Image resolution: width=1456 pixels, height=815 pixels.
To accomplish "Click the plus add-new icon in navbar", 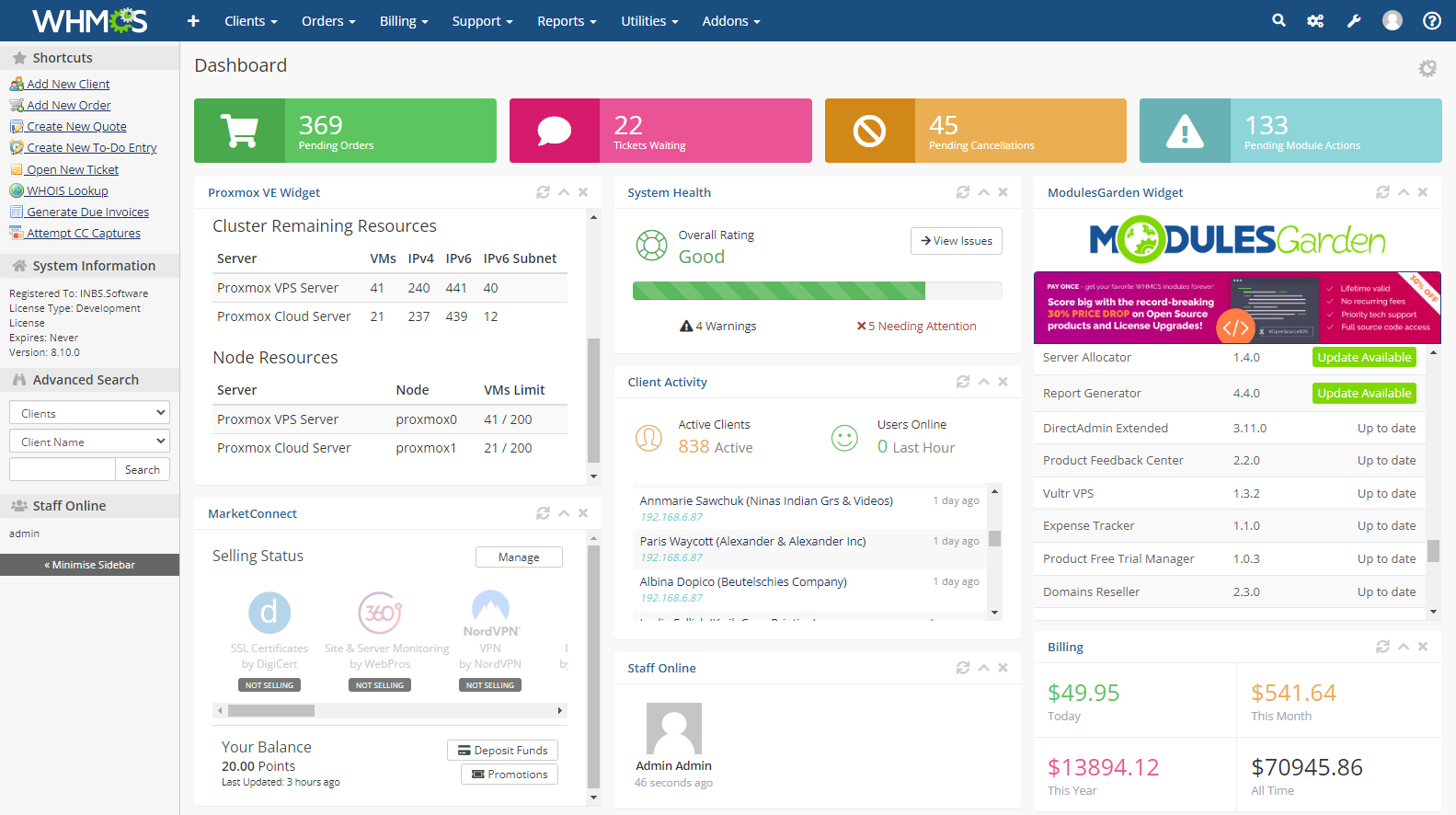I will tap(193, 20).
